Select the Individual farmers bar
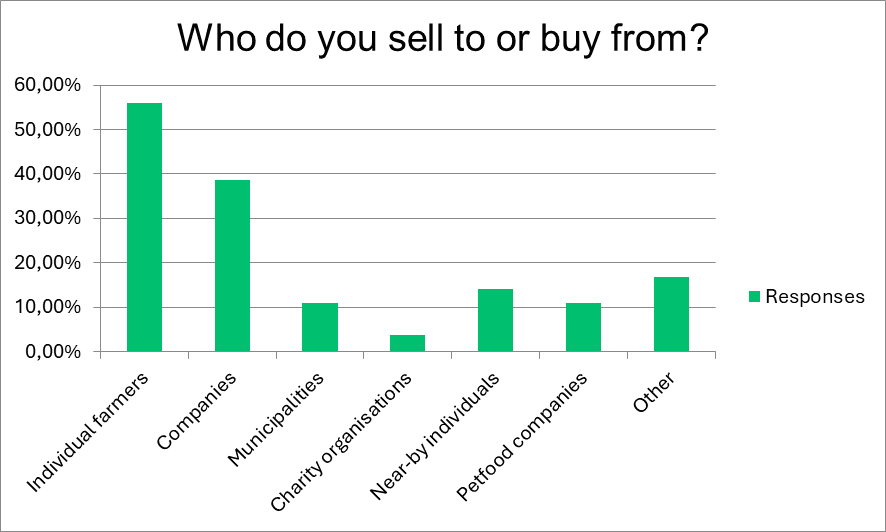 pyautogui.click(x=144, y=227)
